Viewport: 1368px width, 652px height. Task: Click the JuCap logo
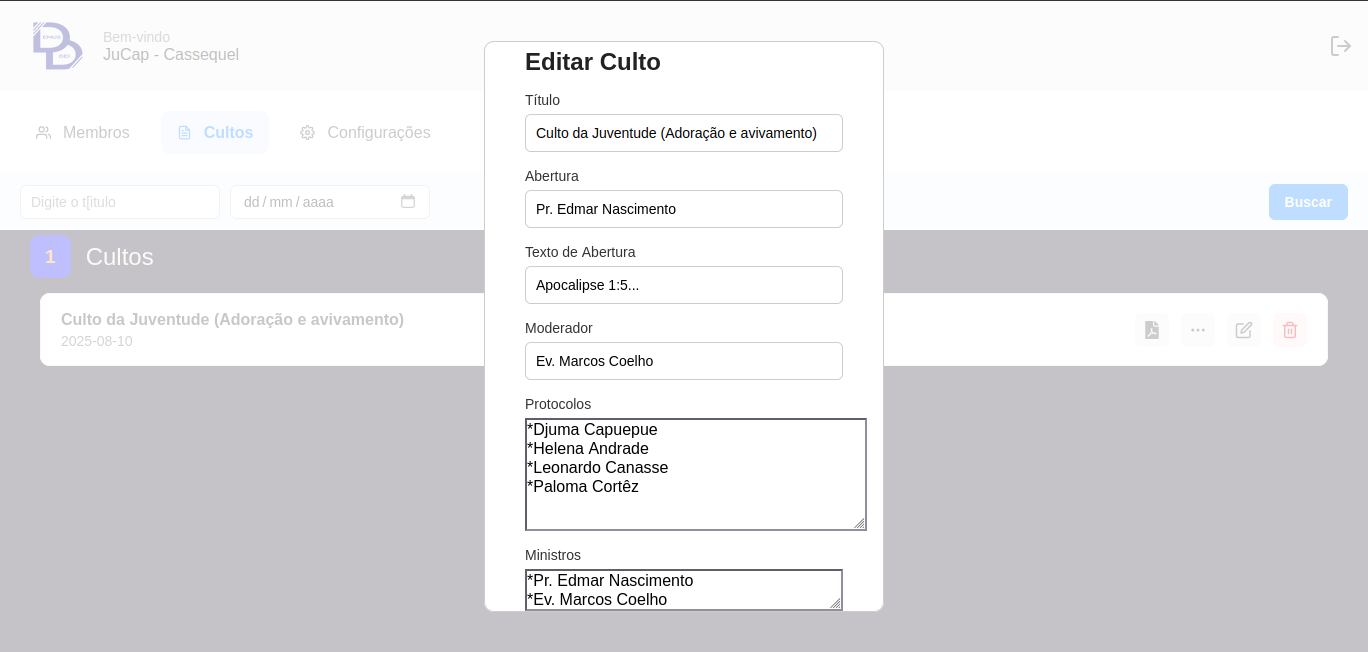[57, 46]
